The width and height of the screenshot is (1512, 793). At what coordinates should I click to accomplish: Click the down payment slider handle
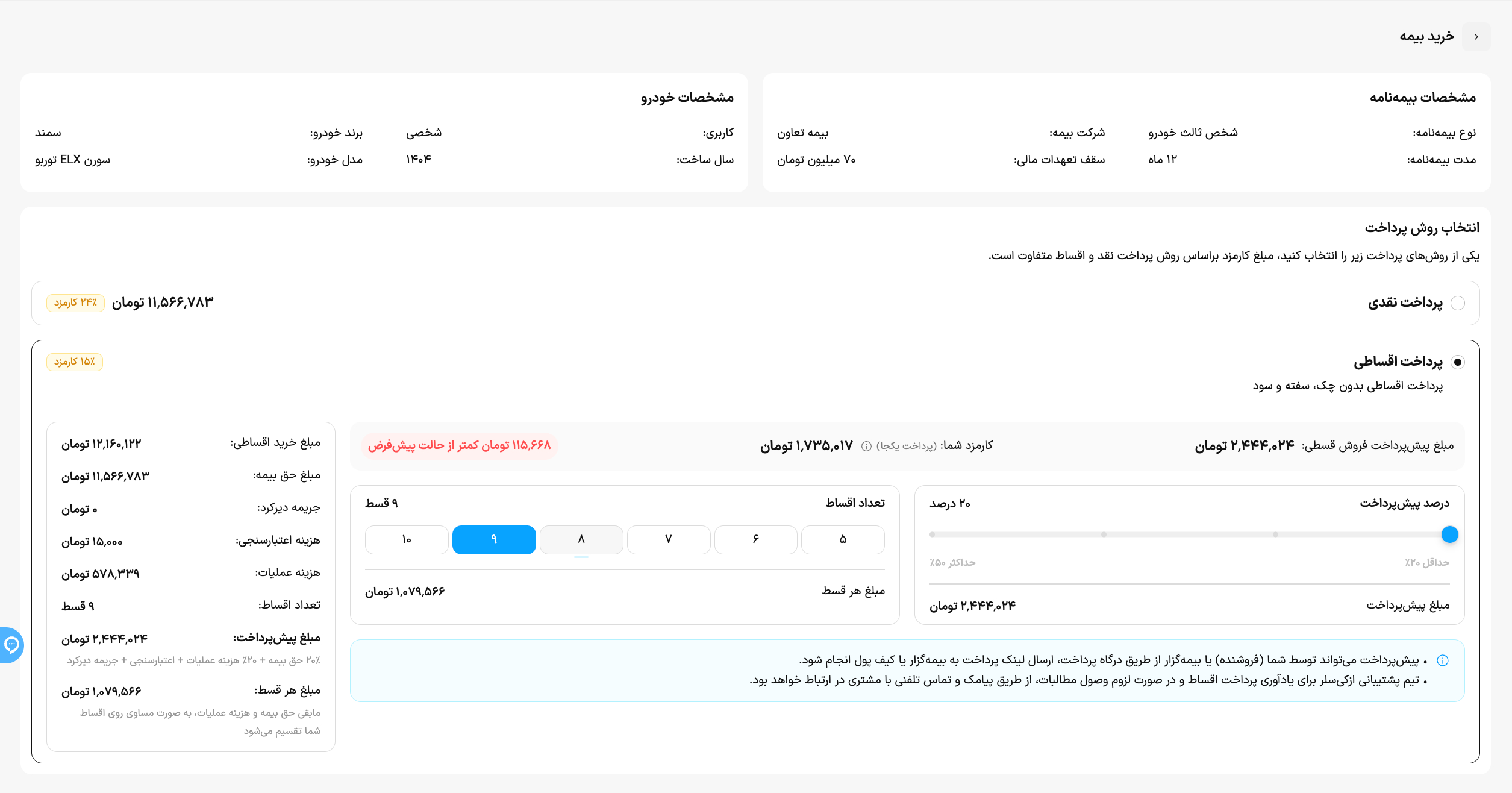pos(1449,534)
